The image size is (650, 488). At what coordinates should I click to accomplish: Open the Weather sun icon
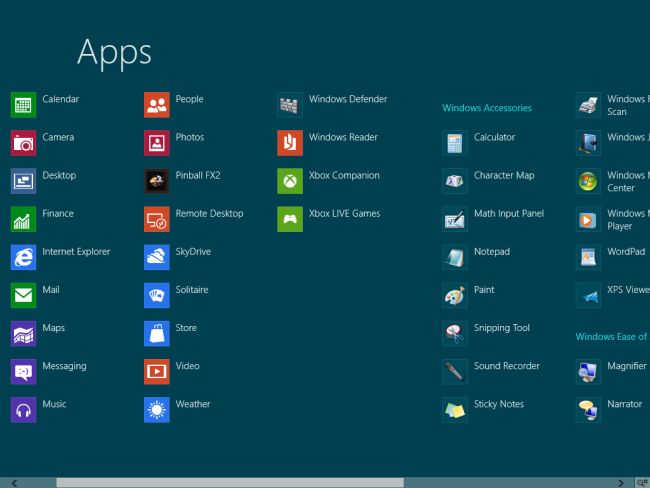(157, 410)
